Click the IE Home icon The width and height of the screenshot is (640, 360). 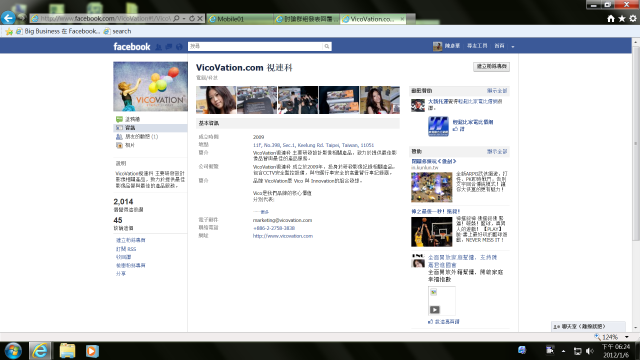(611, 18)
